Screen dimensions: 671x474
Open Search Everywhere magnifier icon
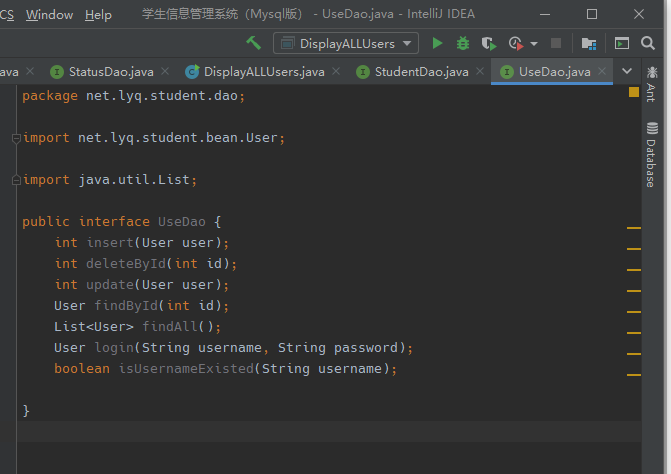[x=647, y=43]
